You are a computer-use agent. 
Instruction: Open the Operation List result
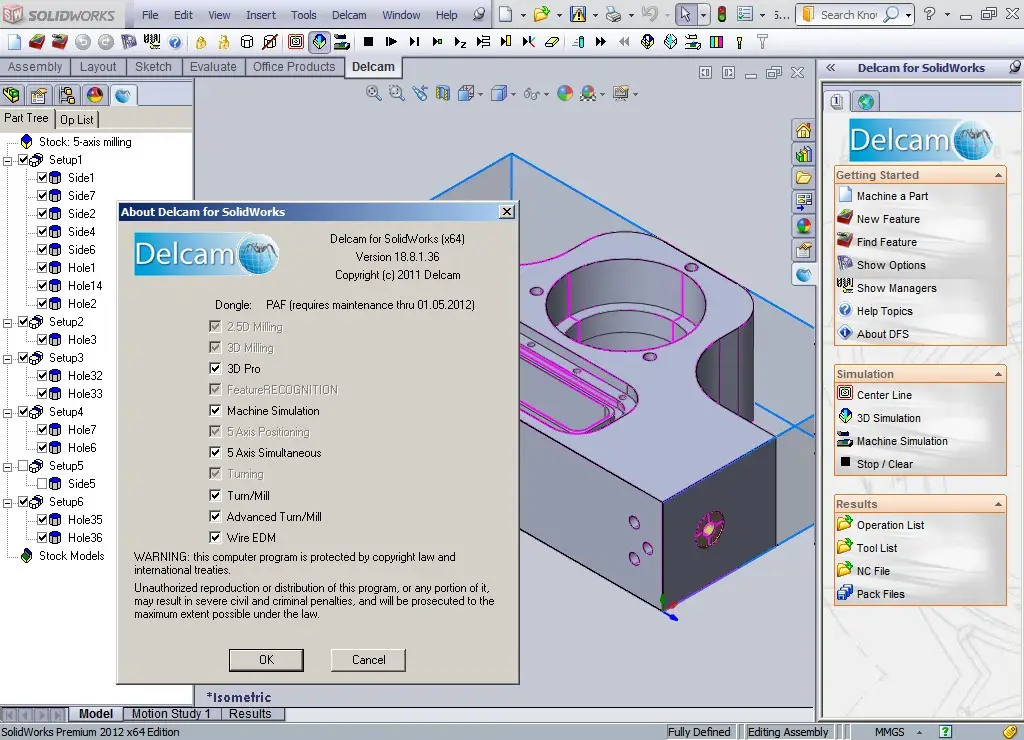[x=890, y=525]
